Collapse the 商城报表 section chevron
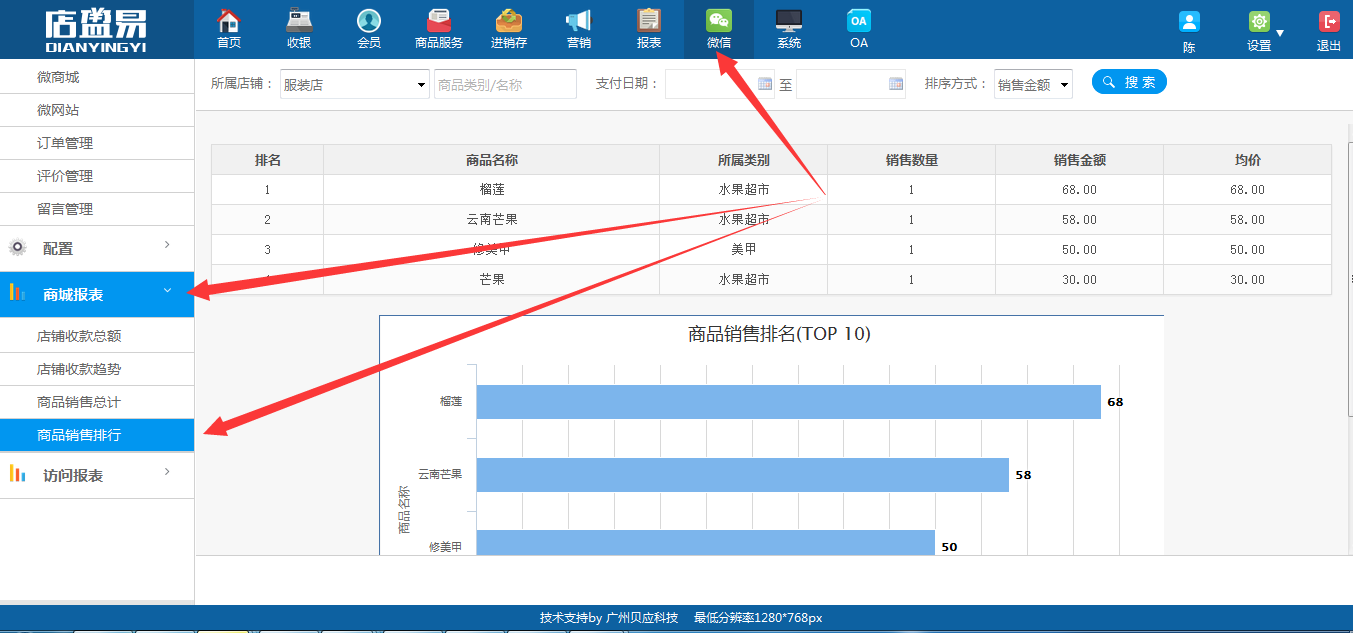The image size is (1353, 633). coord(167,290)
